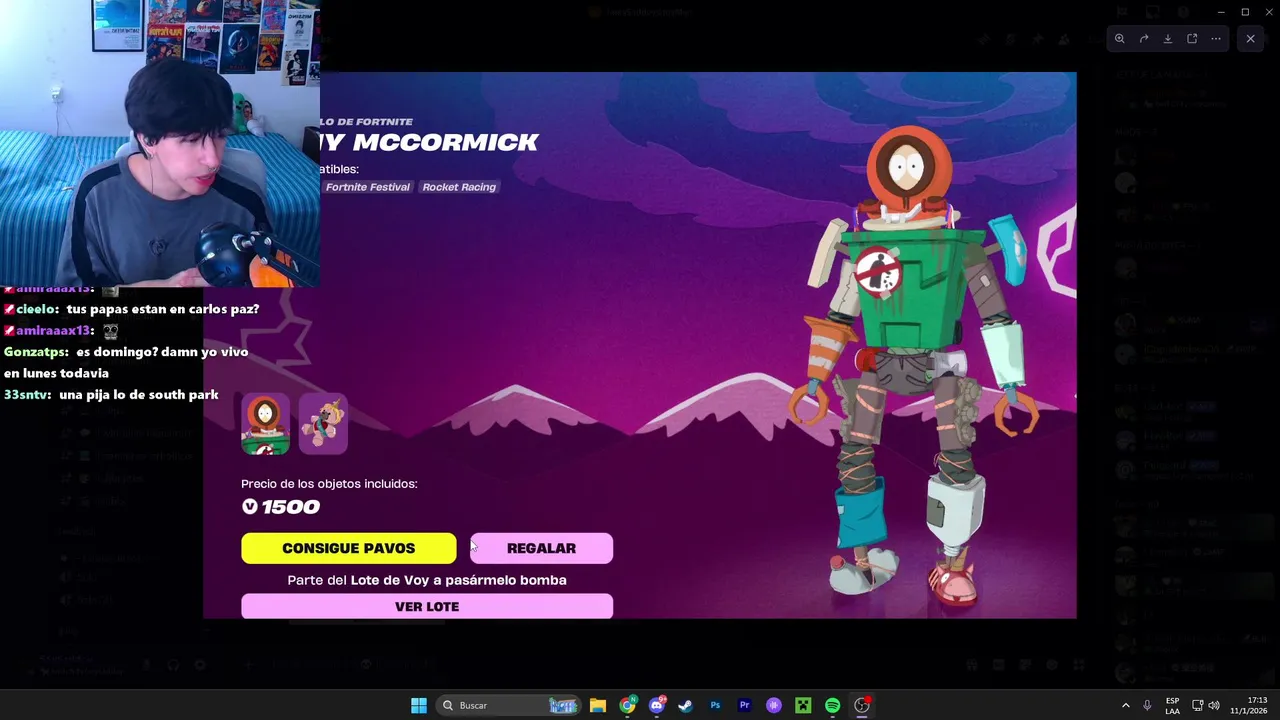Viewport: 1280px width, 720px height.
Task: Select the emote item thumbnail
Action: [323, 424]
